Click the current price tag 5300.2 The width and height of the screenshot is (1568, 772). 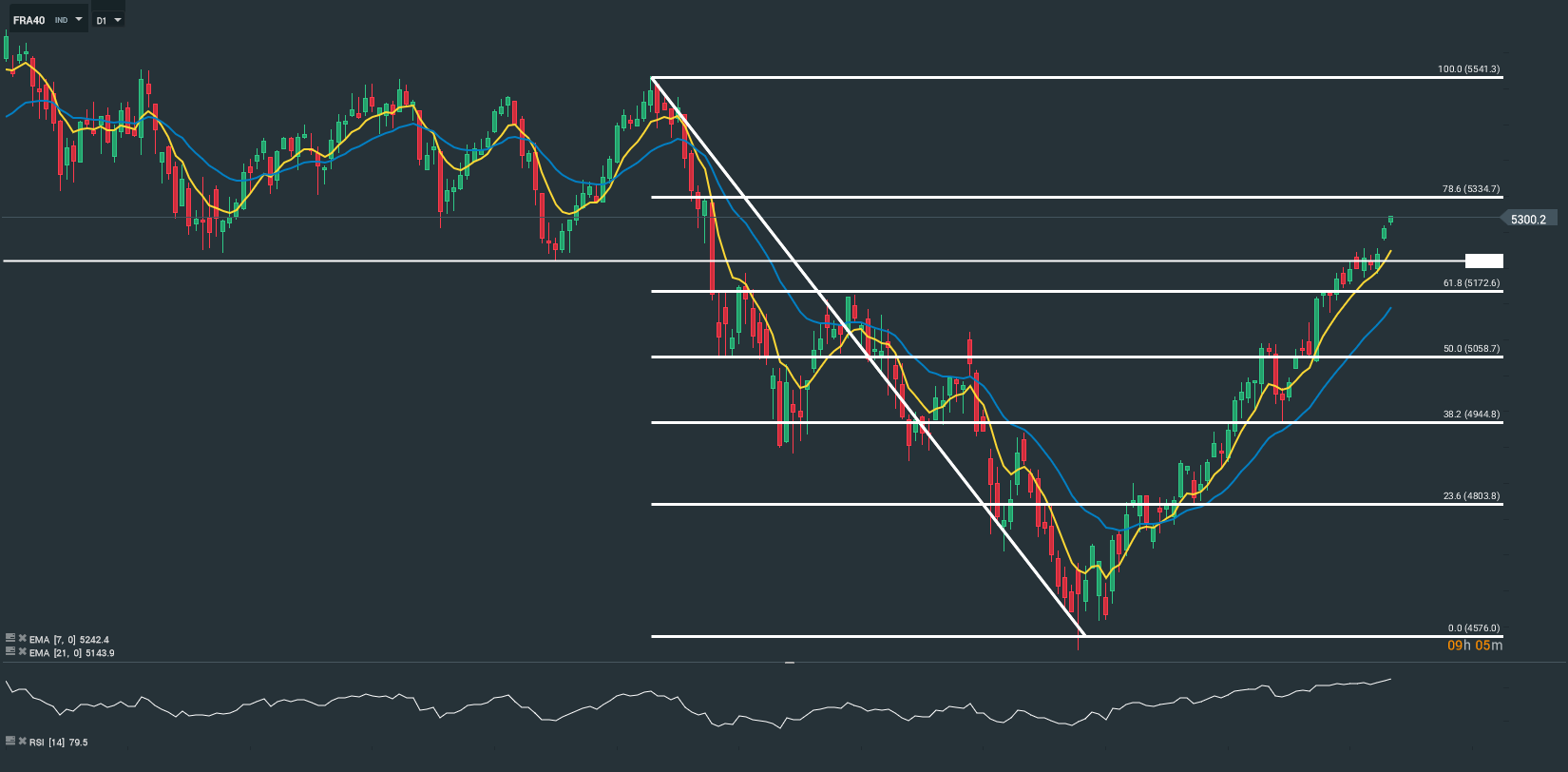[x=1527, y=220]
